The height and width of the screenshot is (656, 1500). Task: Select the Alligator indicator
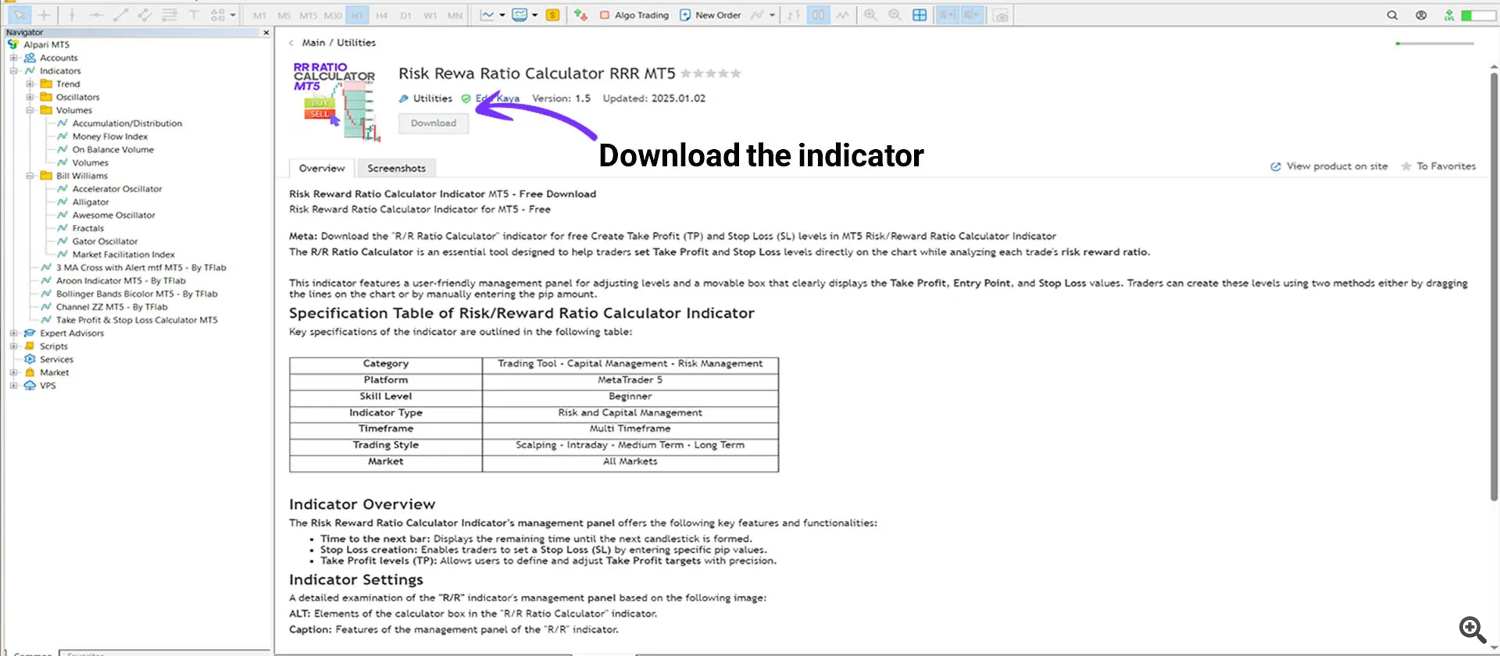click(90, 202)
